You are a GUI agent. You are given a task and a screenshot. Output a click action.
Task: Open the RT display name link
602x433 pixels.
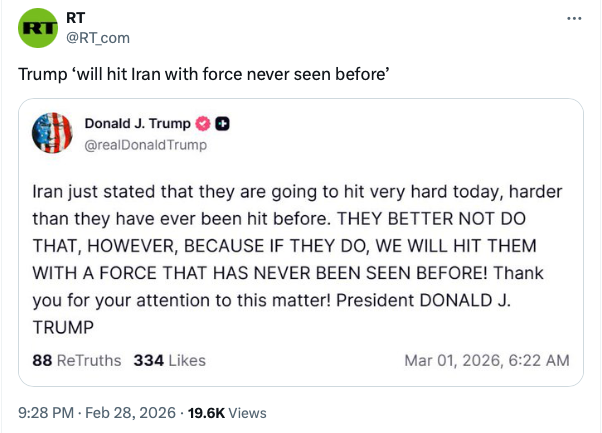coord(75,17)
